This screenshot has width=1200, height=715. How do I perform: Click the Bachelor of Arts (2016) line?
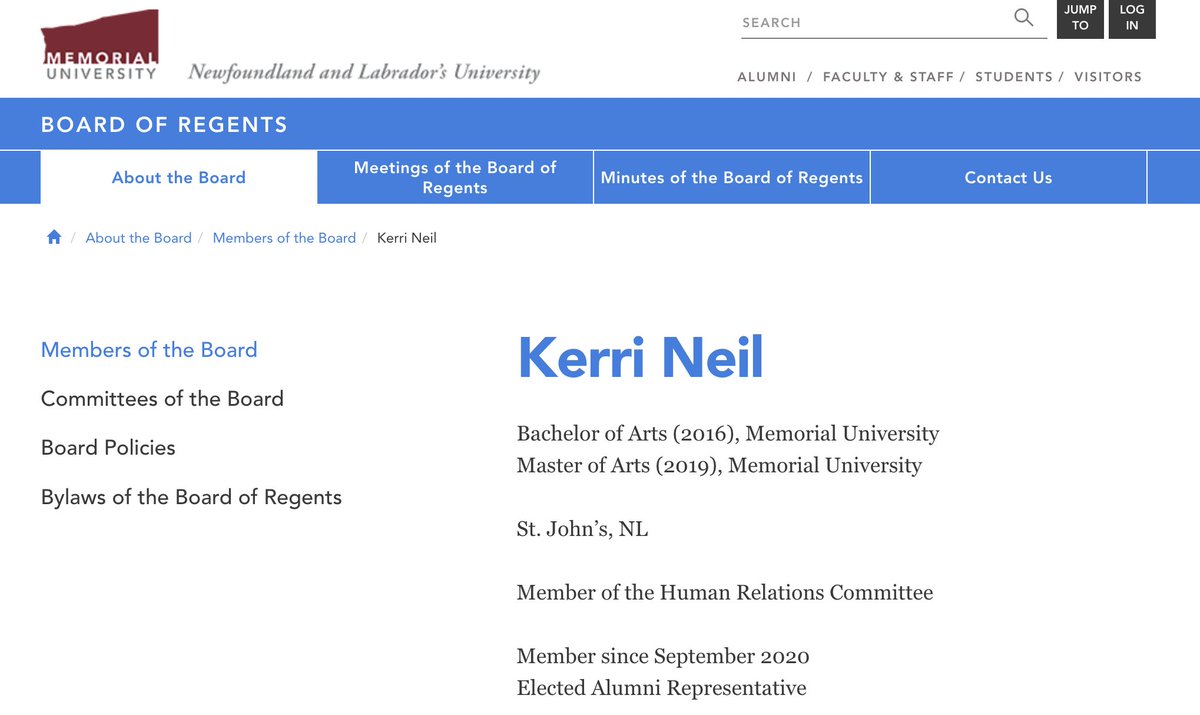click(x=728, y=434)
